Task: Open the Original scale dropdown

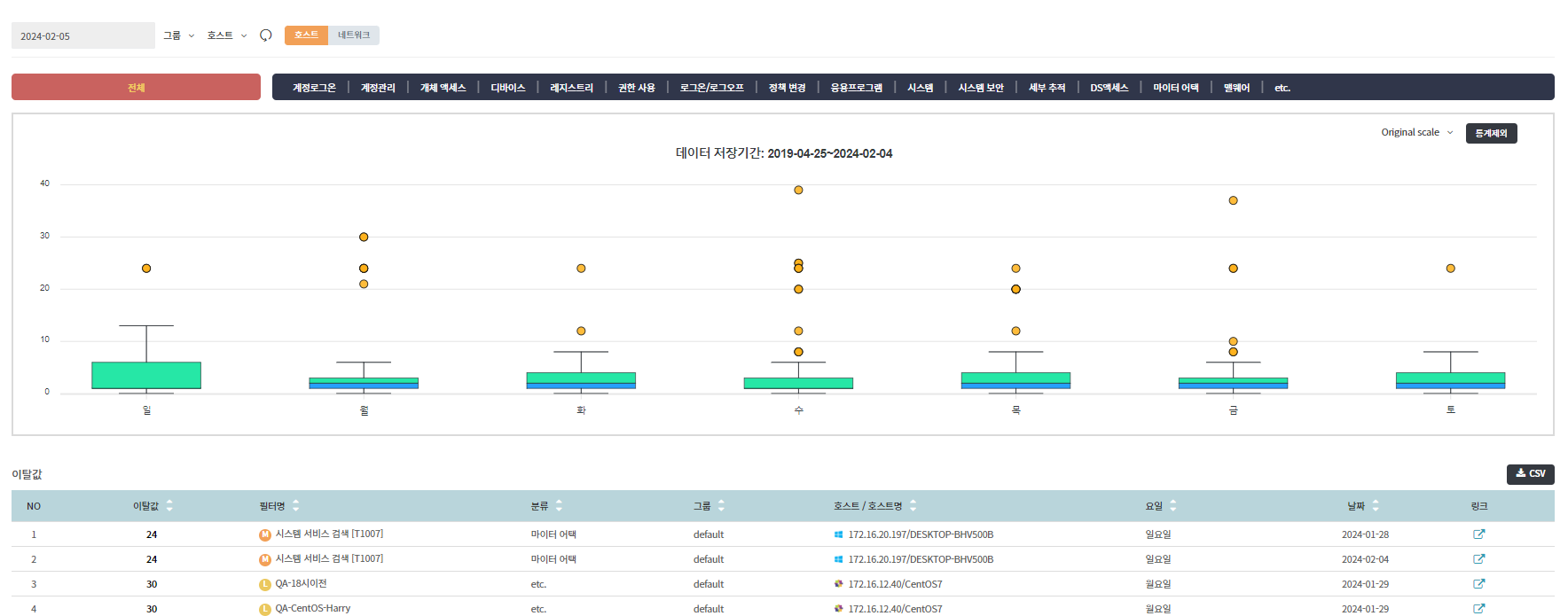Action: point(1416,133)
